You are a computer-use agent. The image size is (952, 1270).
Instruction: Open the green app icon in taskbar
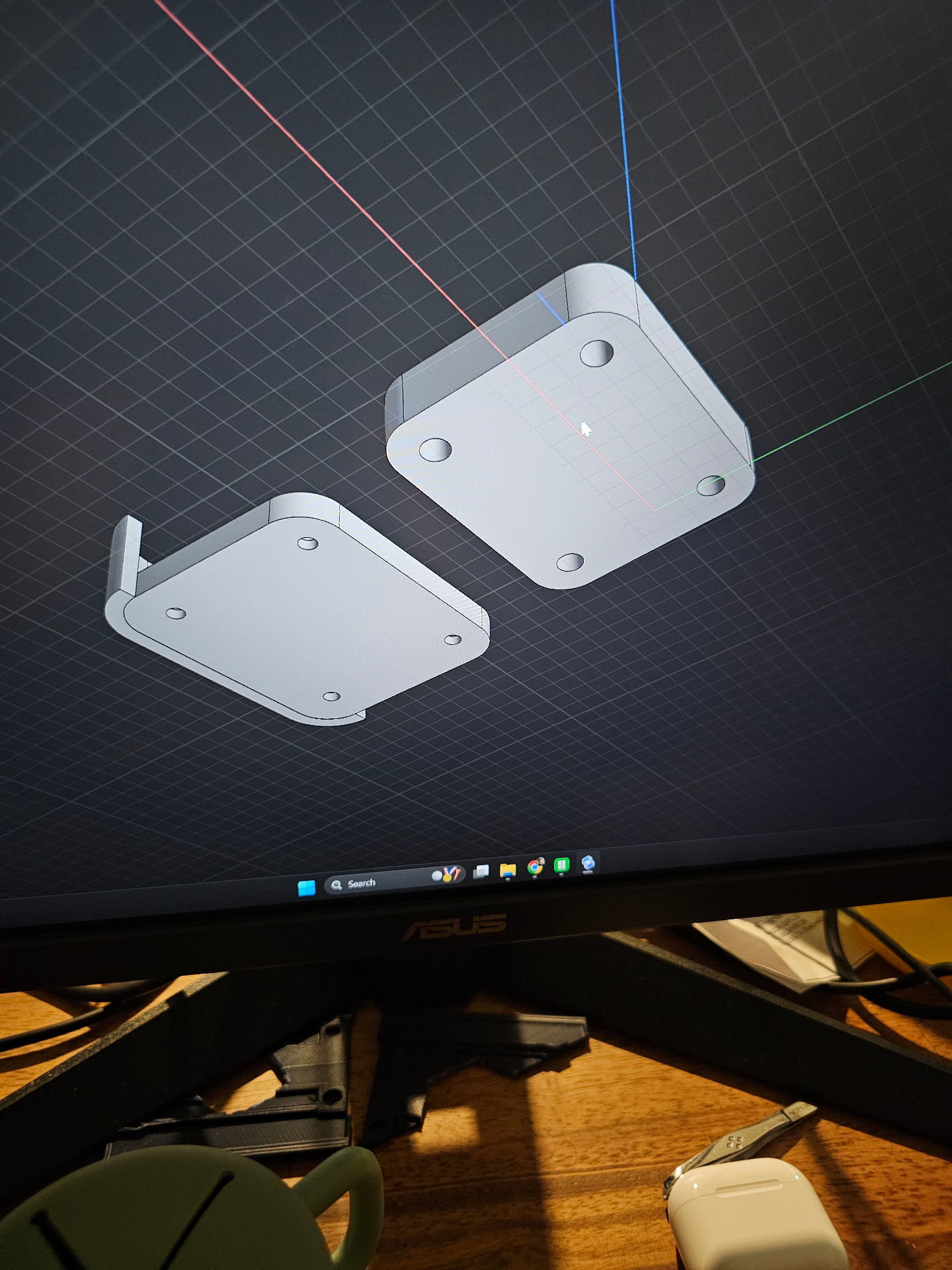561,865
